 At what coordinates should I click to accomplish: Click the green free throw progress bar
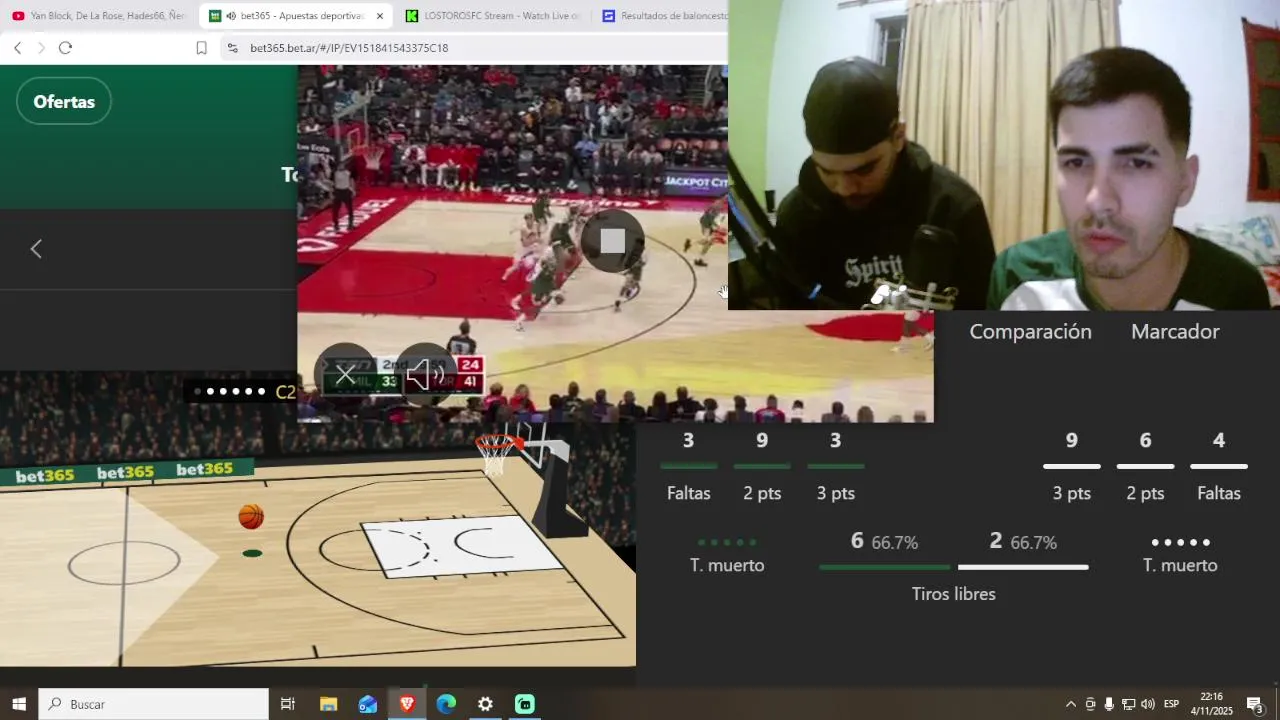tap(885, 568)
